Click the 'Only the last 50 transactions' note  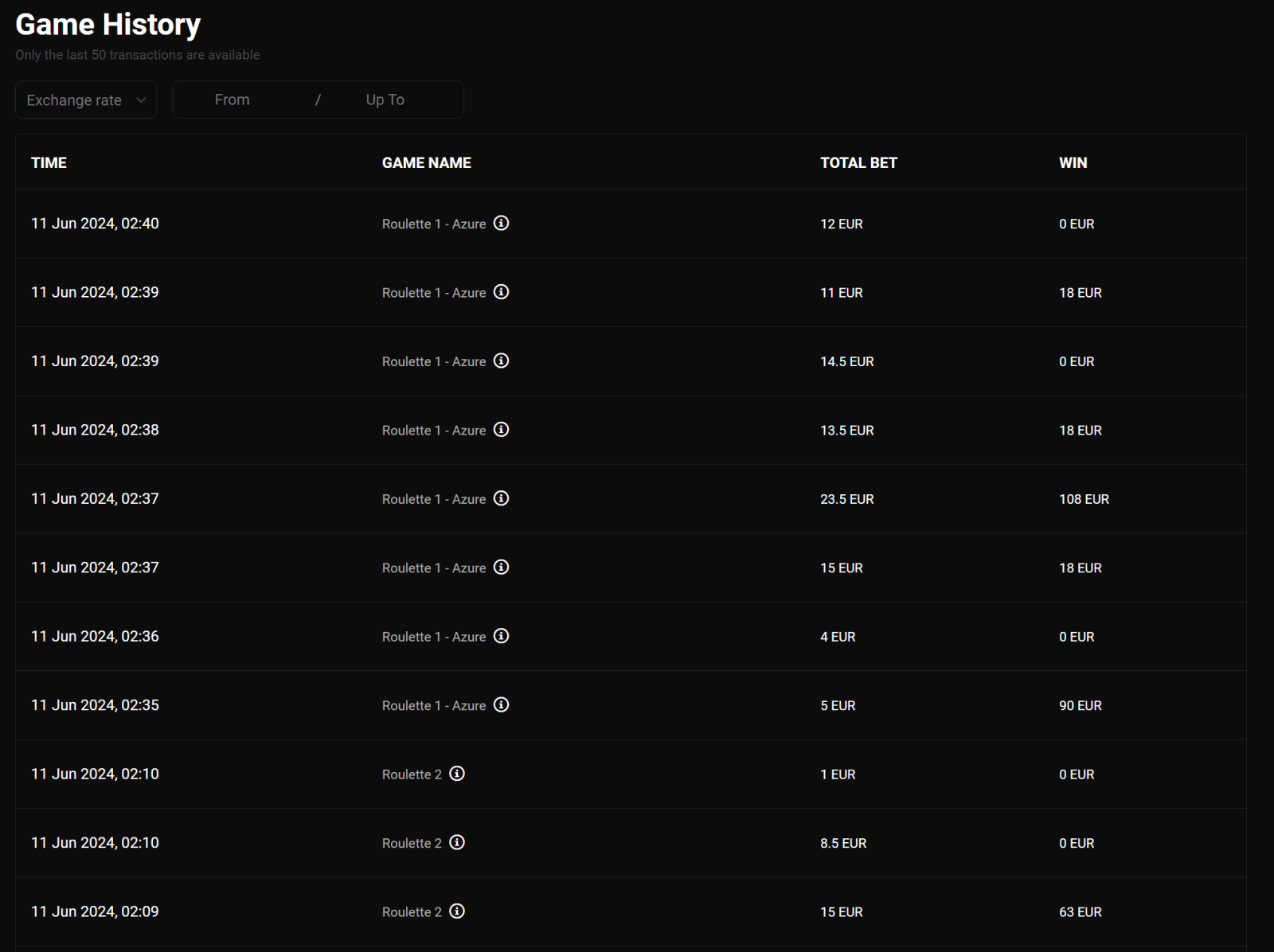137,55
